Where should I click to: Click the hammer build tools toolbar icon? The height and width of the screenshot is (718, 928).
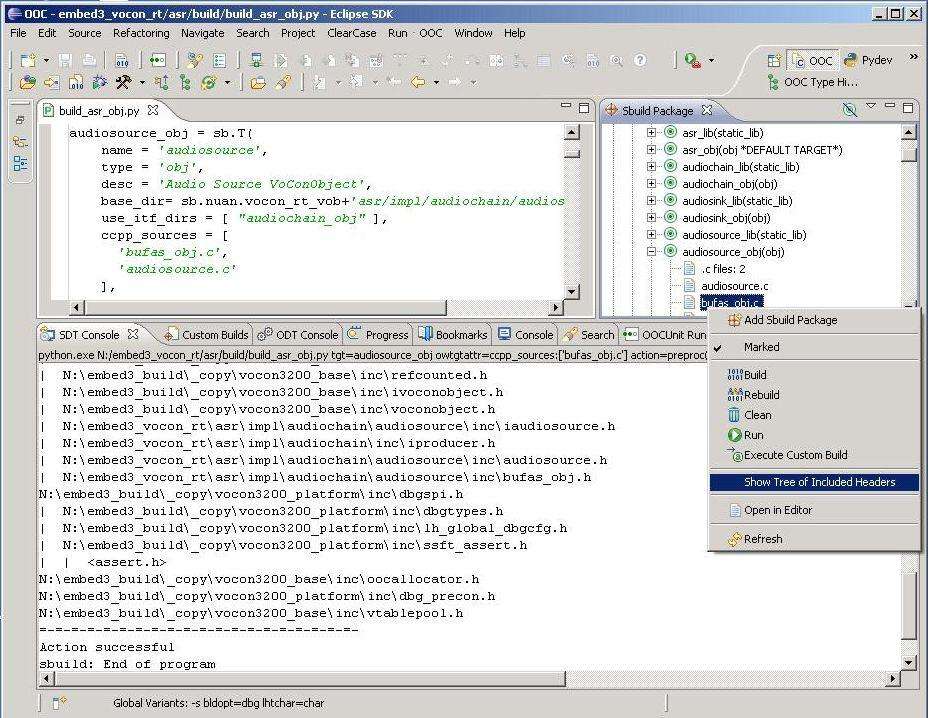(x=124, y=82)
